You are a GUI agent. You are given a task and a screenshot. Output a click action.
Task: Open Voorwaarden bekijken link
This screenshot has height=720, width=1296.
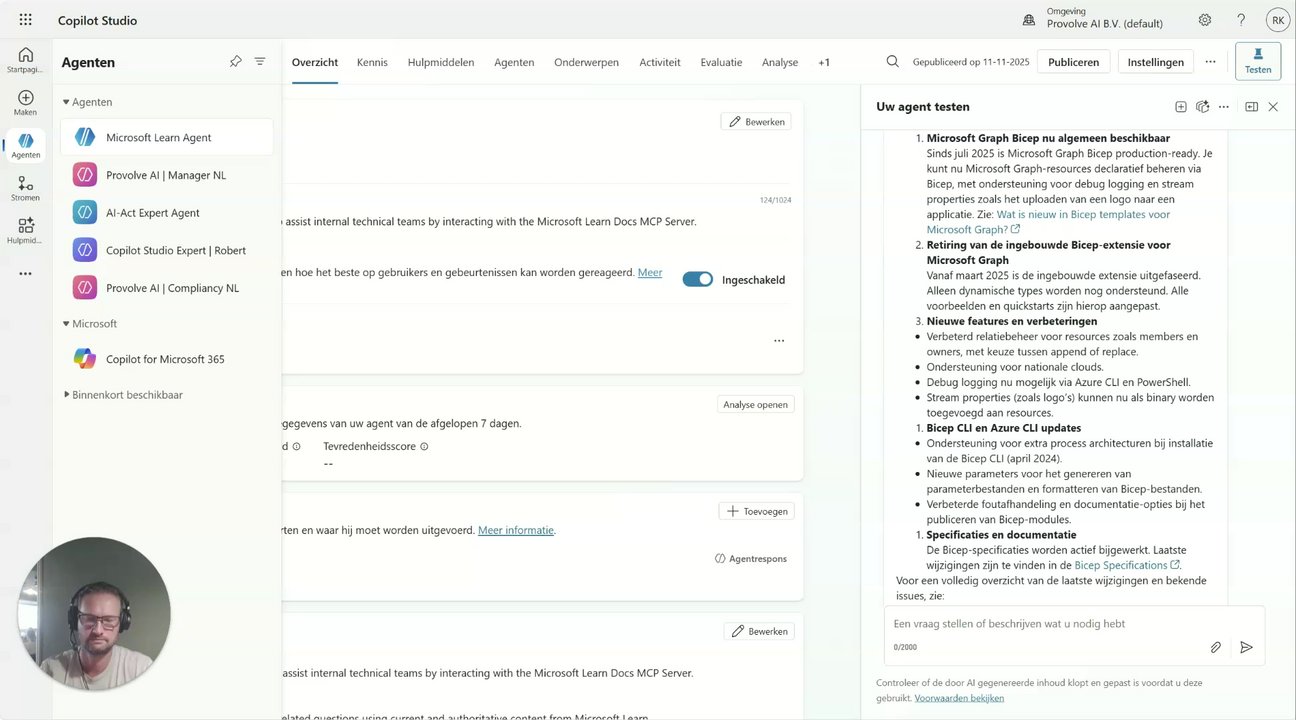click(x=959, y=698)
